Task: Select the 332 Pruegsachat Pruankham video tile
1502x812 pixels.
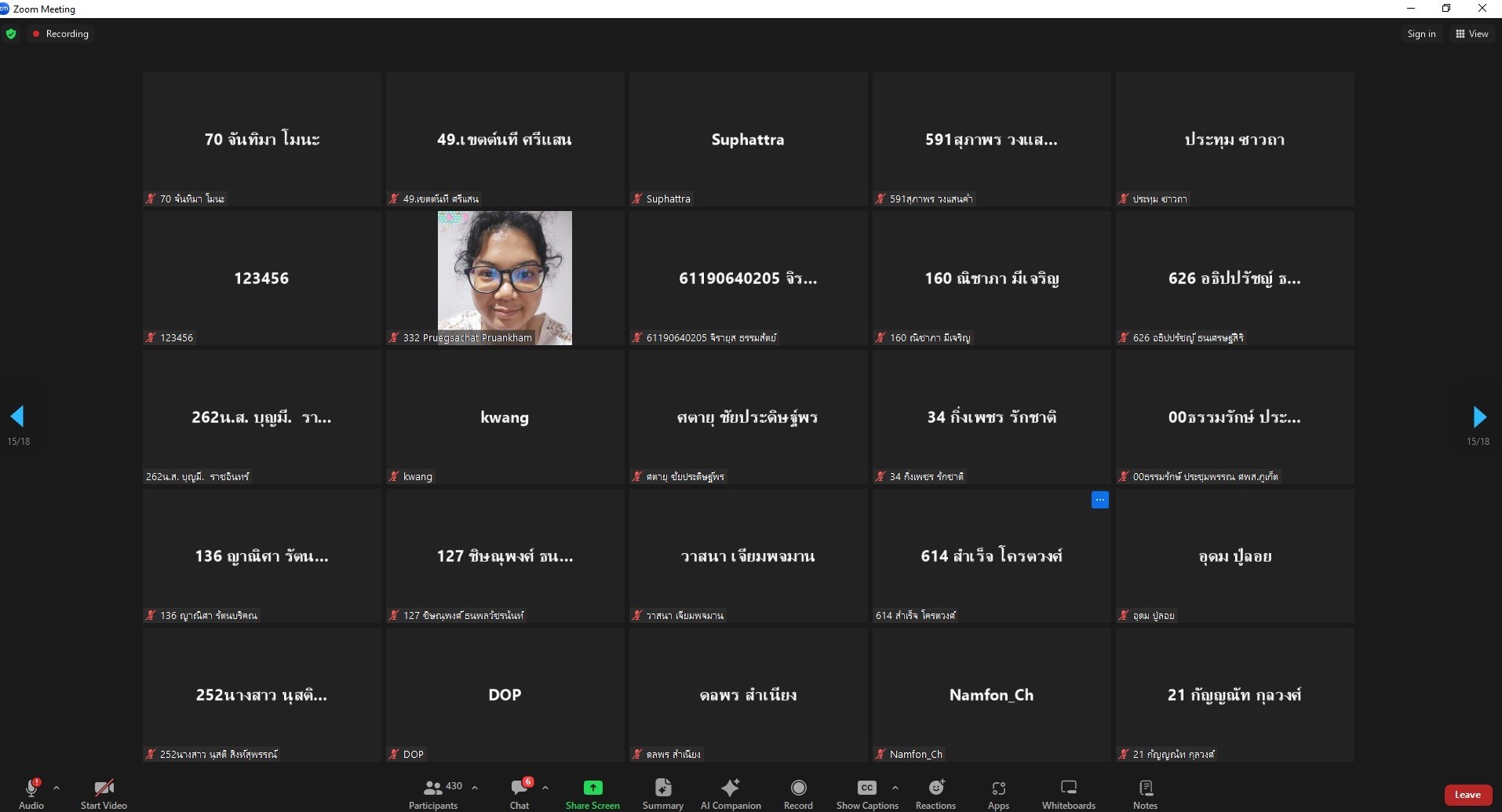Action: click(505, 278)
